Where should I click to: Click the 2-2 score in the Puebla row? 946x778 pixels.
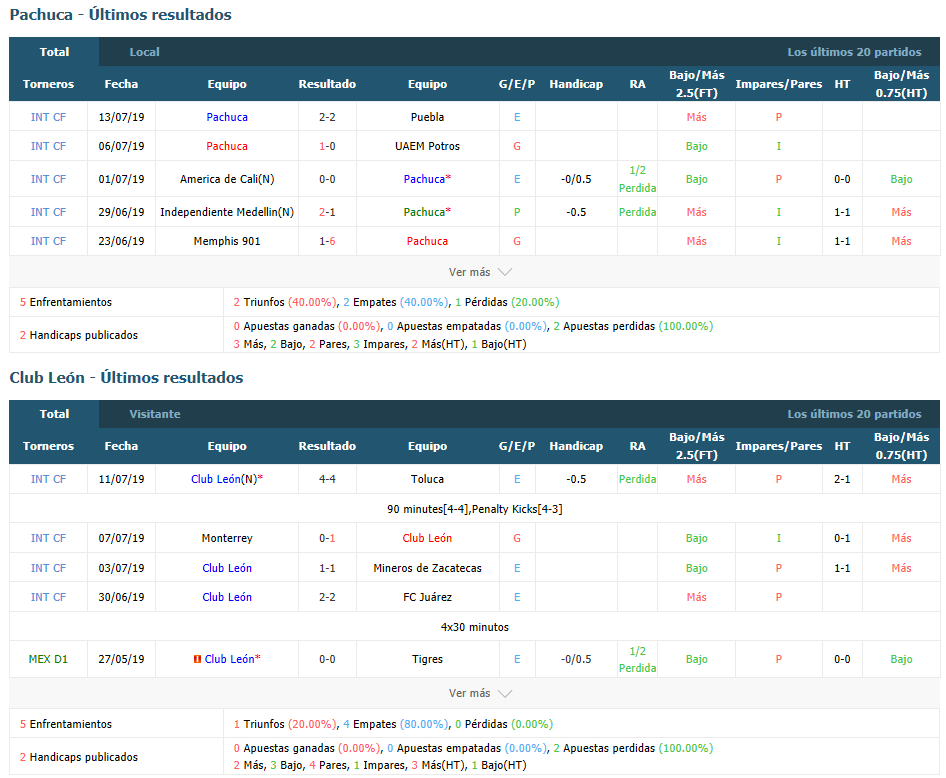point(327,117)
